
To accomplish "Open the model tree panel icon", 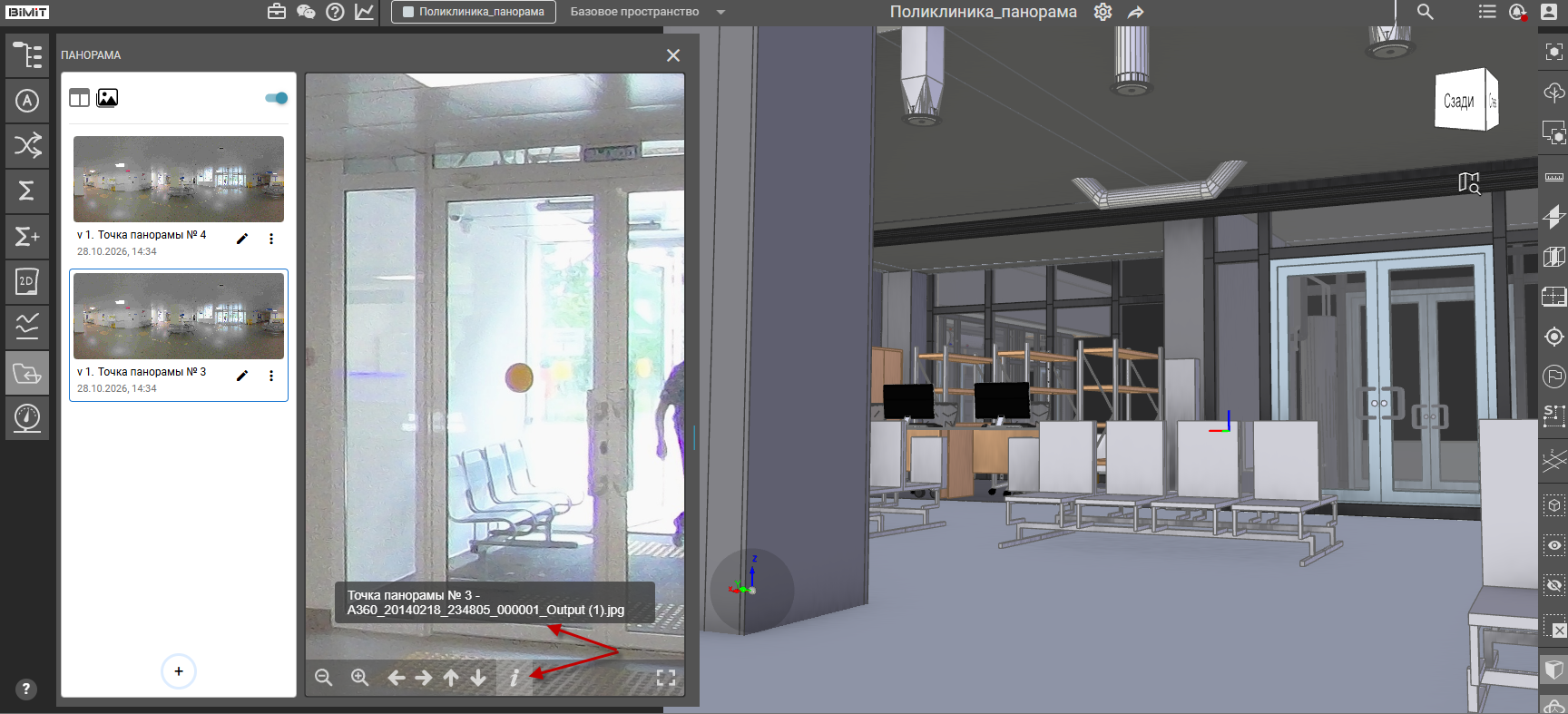I will [x=27, y=55].
